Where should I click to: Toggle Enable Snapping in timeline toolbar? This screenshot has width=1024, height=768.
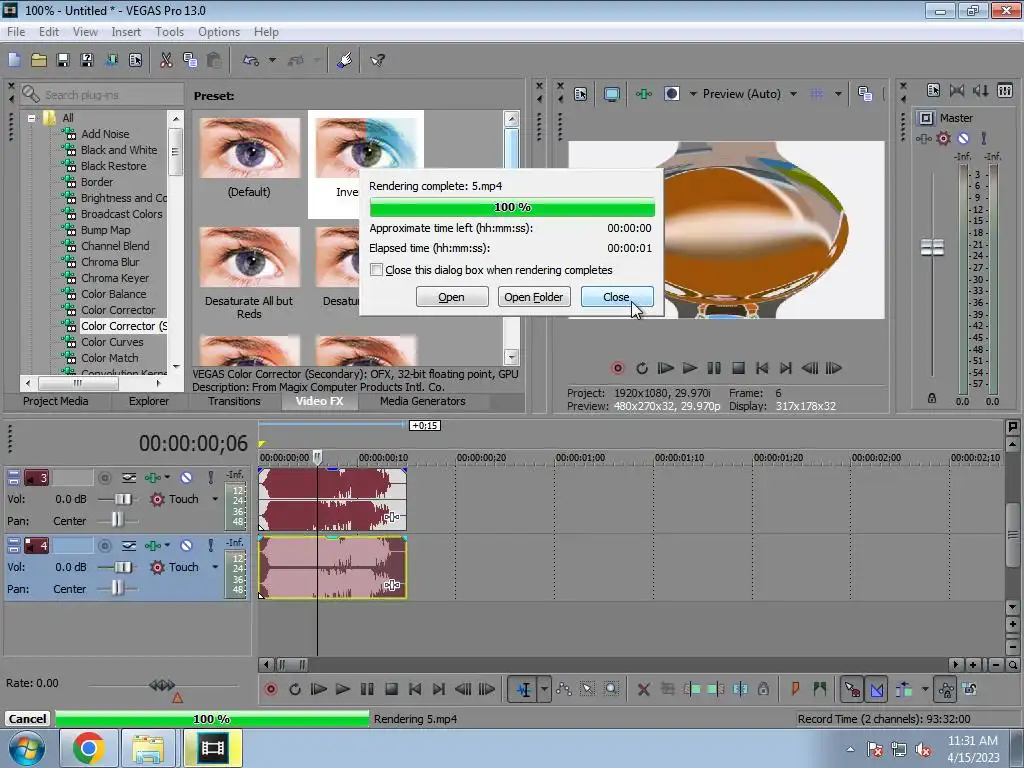(x=852, y=689)
